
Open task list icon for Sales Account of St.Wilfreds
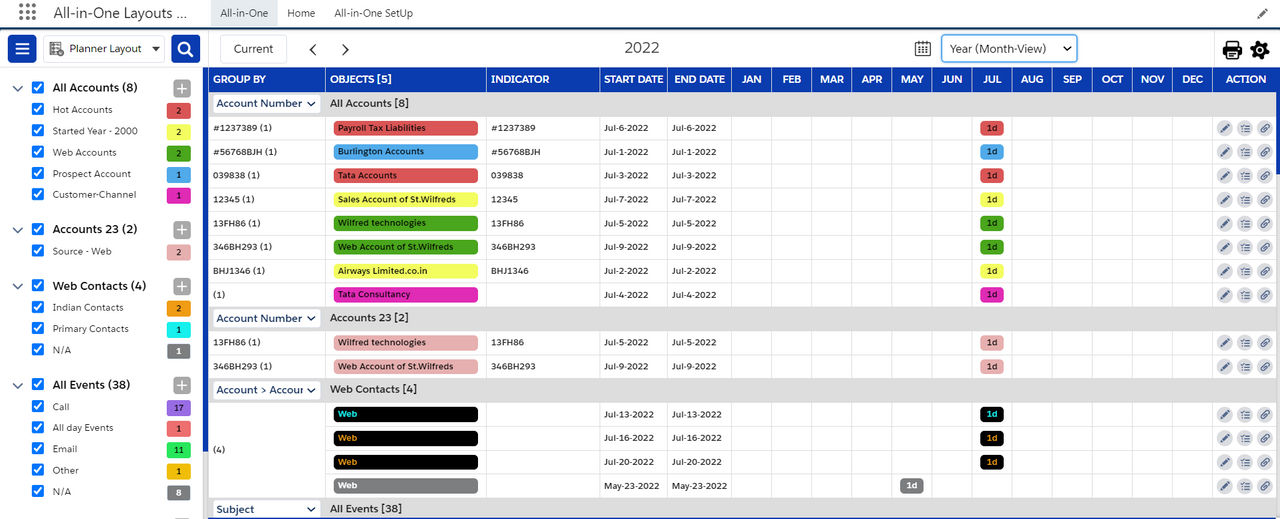tap(1245, 200)
